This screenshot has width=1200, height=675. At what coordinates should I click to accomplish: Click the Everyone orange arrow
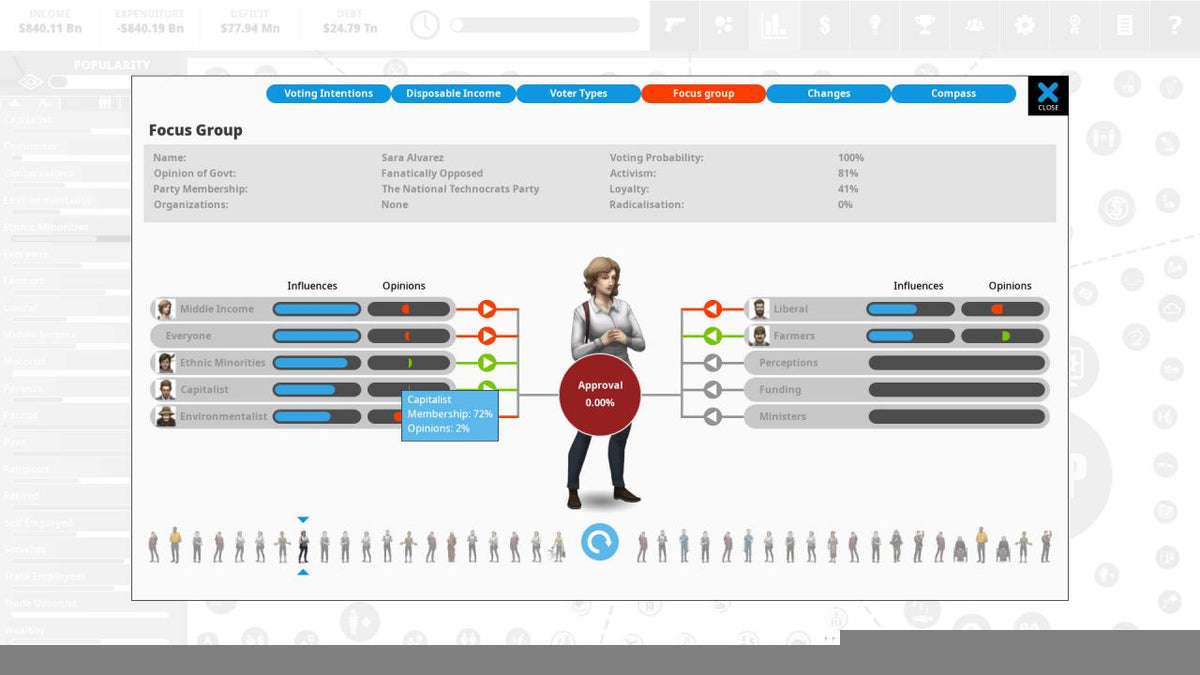pyautogui.click(x=487, y=336)
